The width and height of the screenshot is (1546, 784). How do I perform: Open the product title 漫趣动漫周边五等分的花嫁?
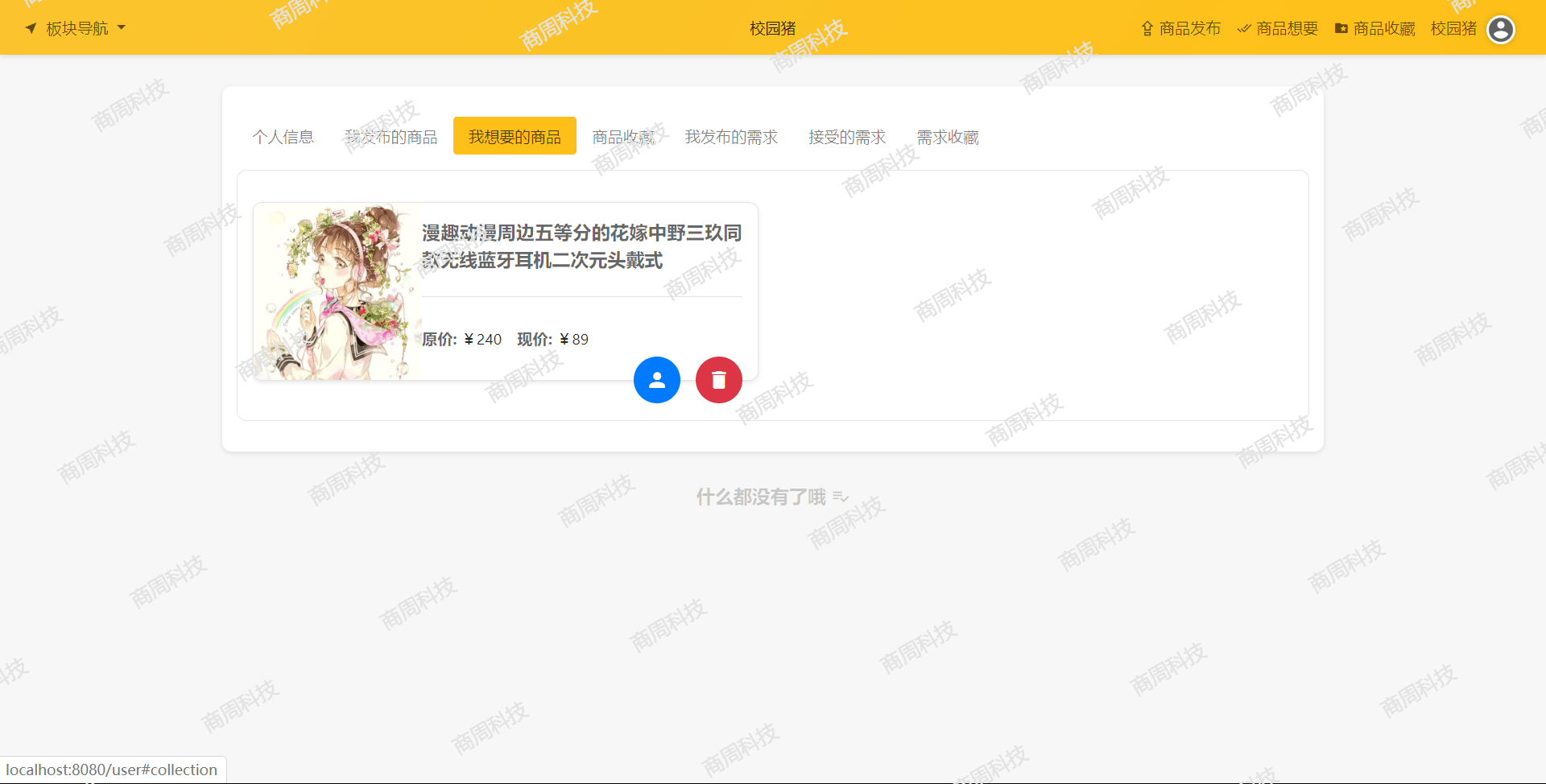click(x=582, y=246)
